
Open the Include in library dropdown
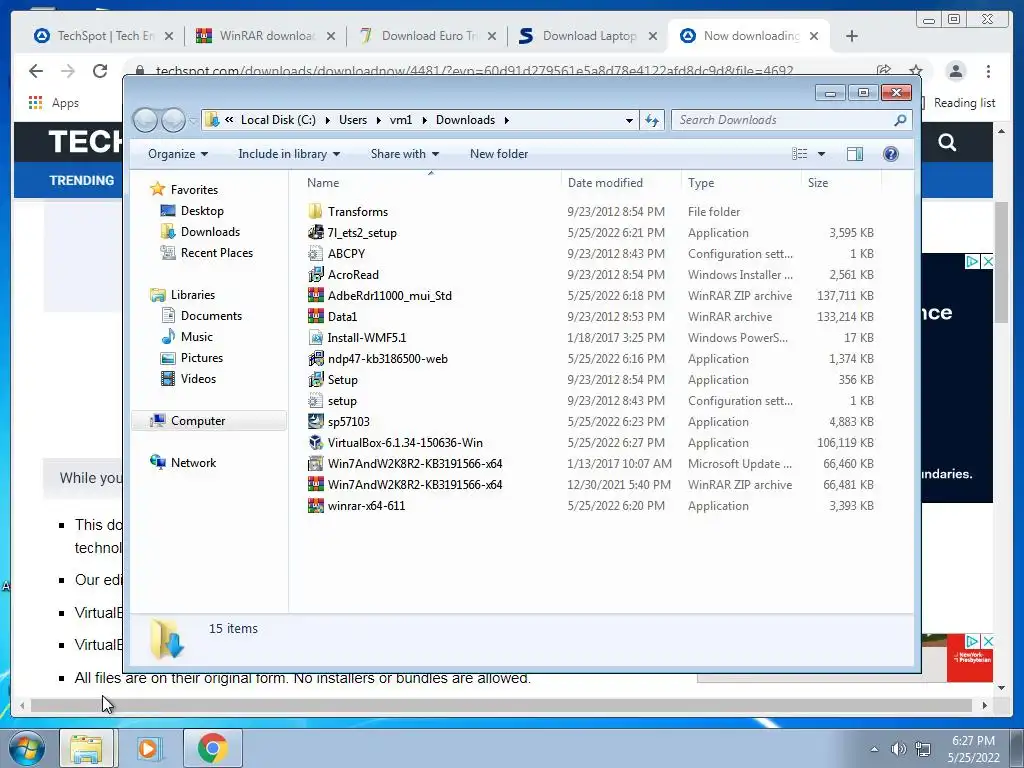[289, 153]
